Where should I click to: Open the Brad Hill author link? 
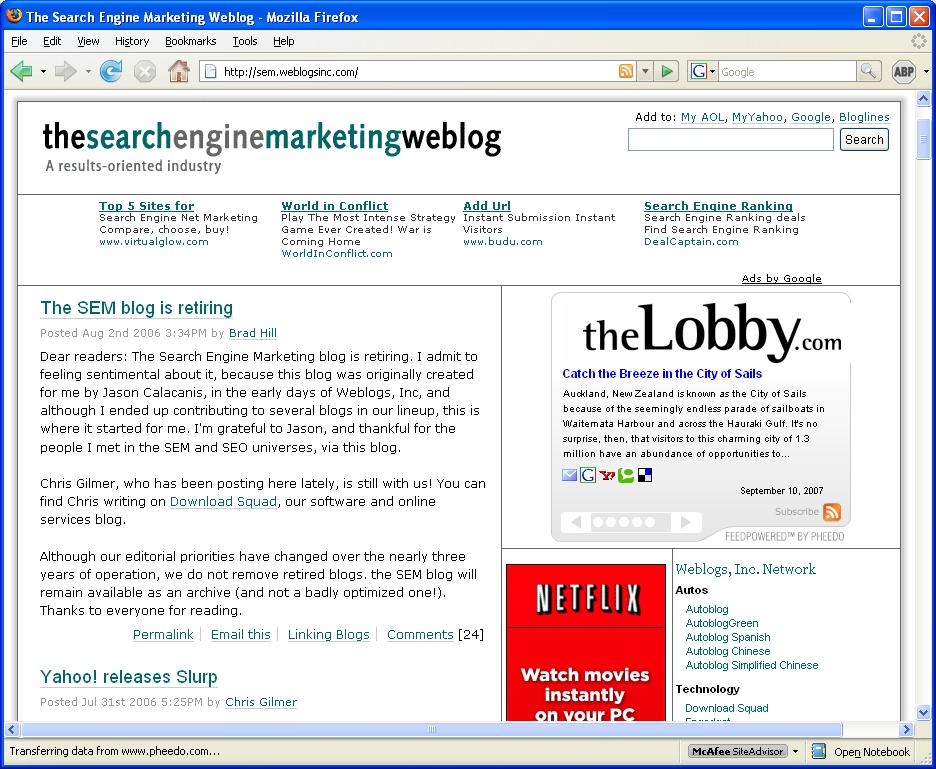pyautogui.click(x=253, y=333)
